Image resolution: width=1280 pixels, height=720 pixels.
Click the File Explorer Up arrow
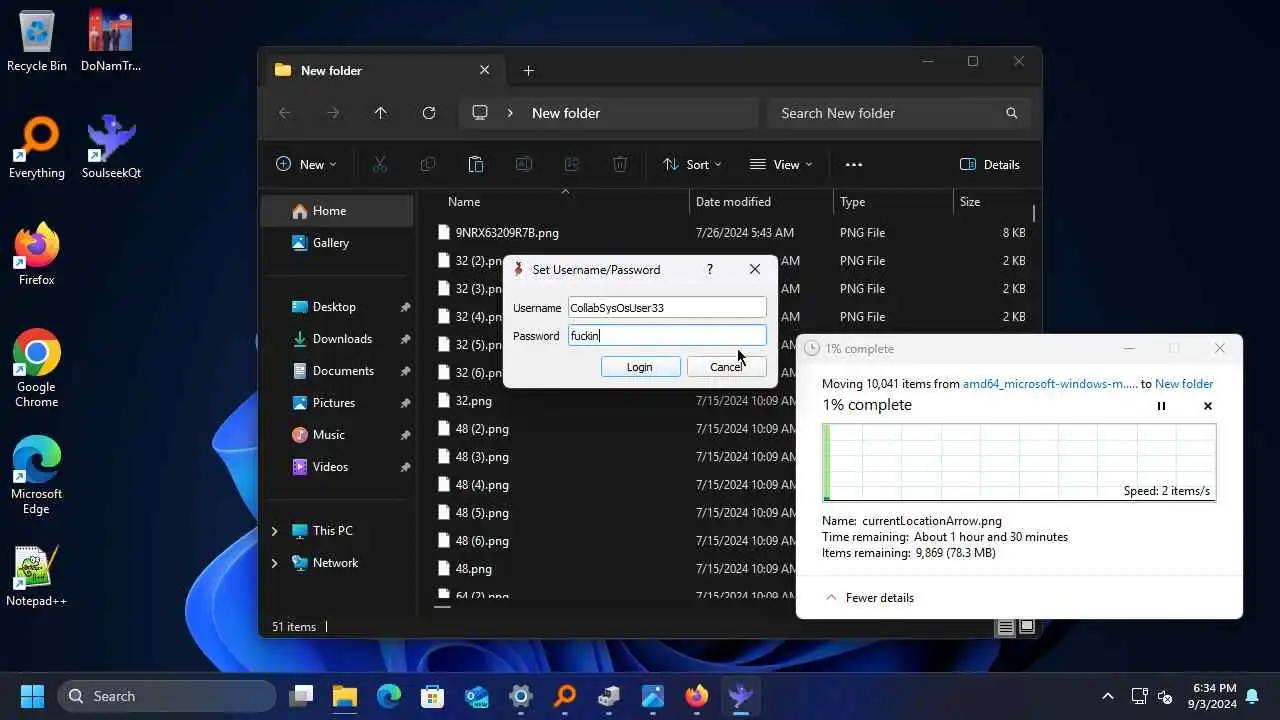[x=381, y=113]
